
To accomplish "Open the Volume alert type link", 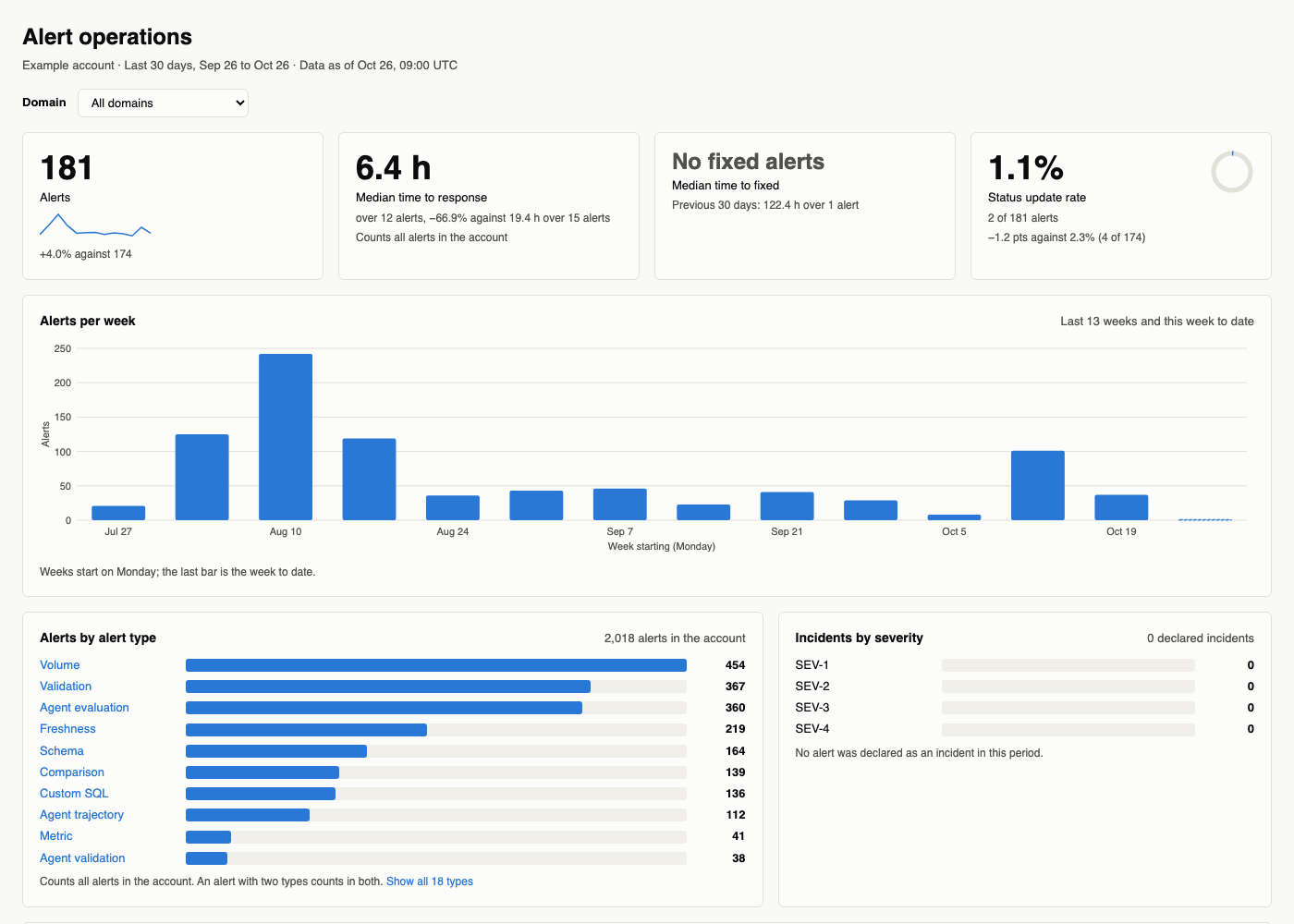I will [x=59, y=665].
